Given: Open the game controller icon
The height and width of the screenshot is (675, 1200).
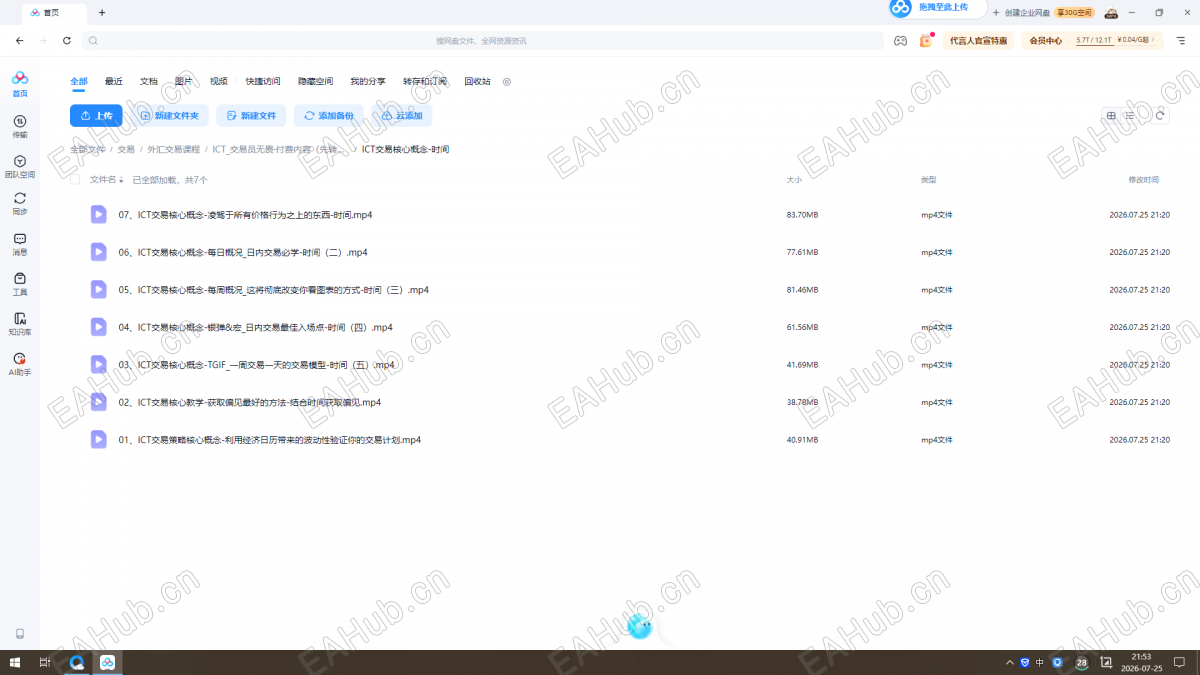Looking at the screenshot, I should (900, 41).
